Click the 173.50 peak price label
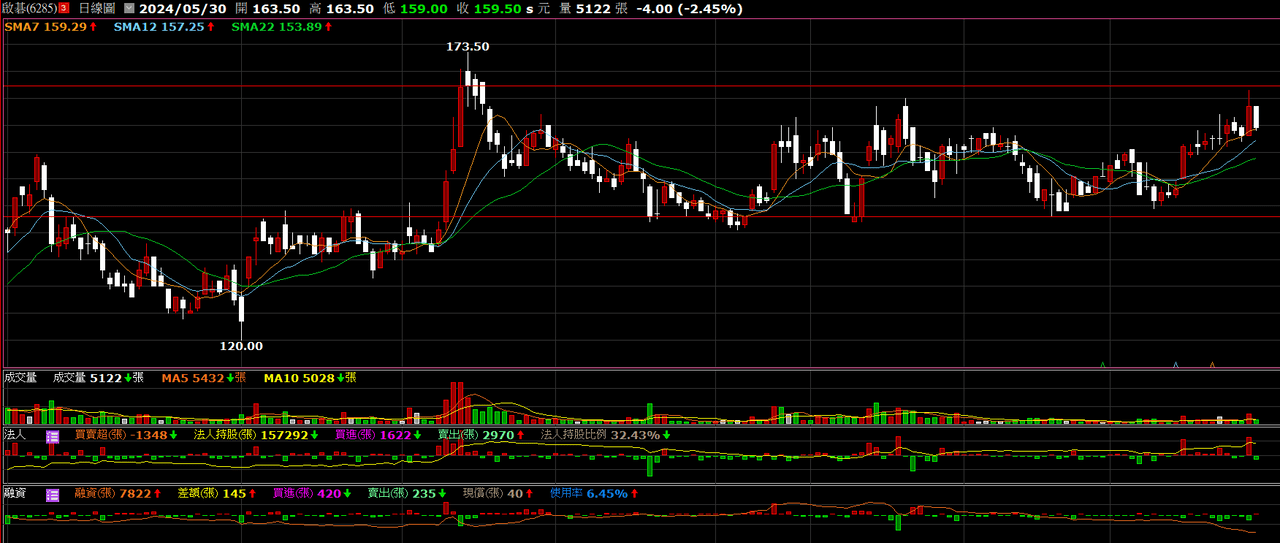This screenshot has width=1280, height=543. click(x=467, y=46)
